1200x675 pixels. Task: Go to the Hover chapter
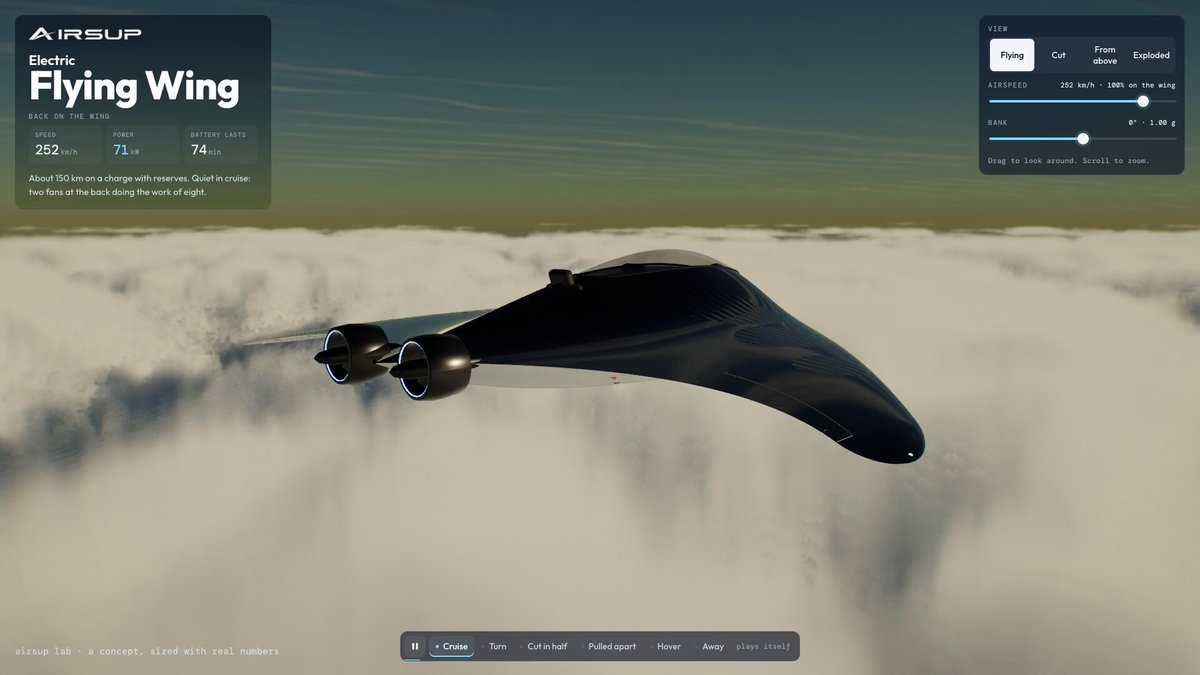665,646
